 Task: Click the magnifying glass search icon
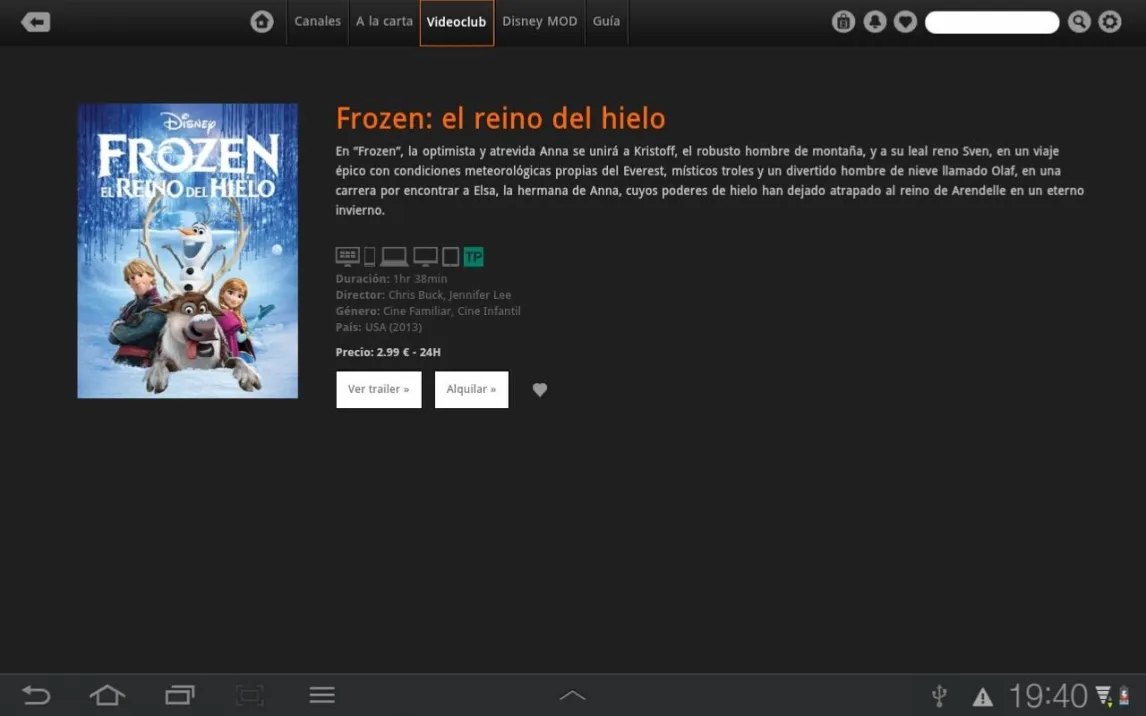click(x=1078, y=22)
